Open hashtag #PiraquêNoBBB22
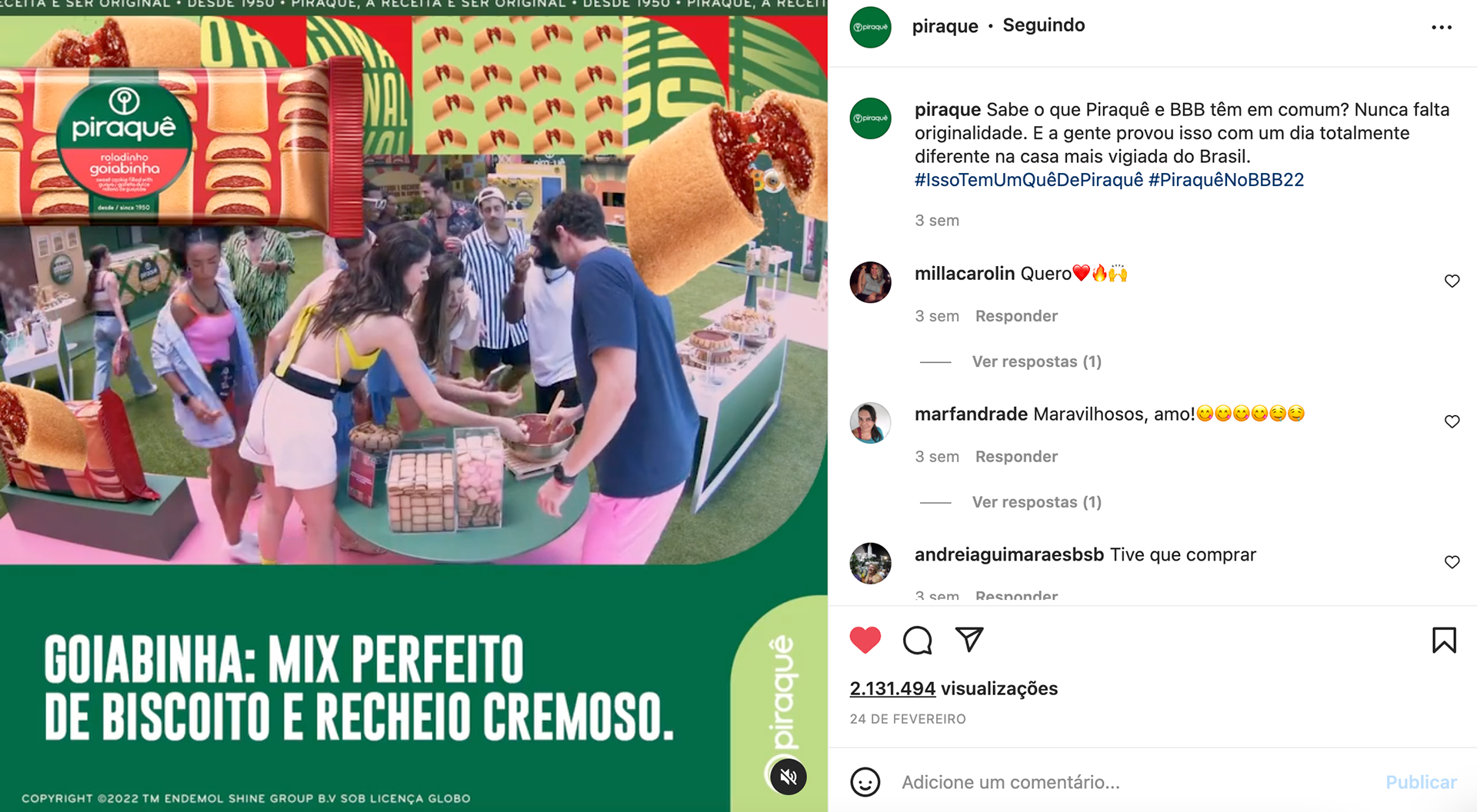The width and height of the screenshot is (1477, 812). pyautogui.click(x=1226, y=180)
